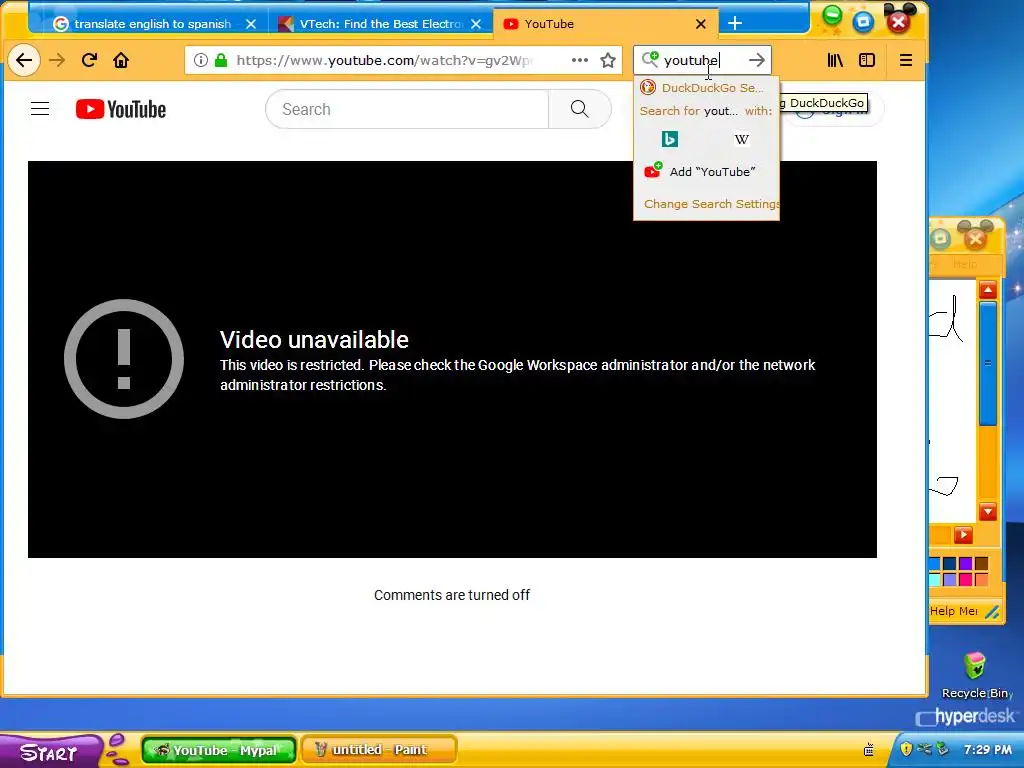Submit the search bar query arrow
Screen dimensions: 1024x768
756,60
